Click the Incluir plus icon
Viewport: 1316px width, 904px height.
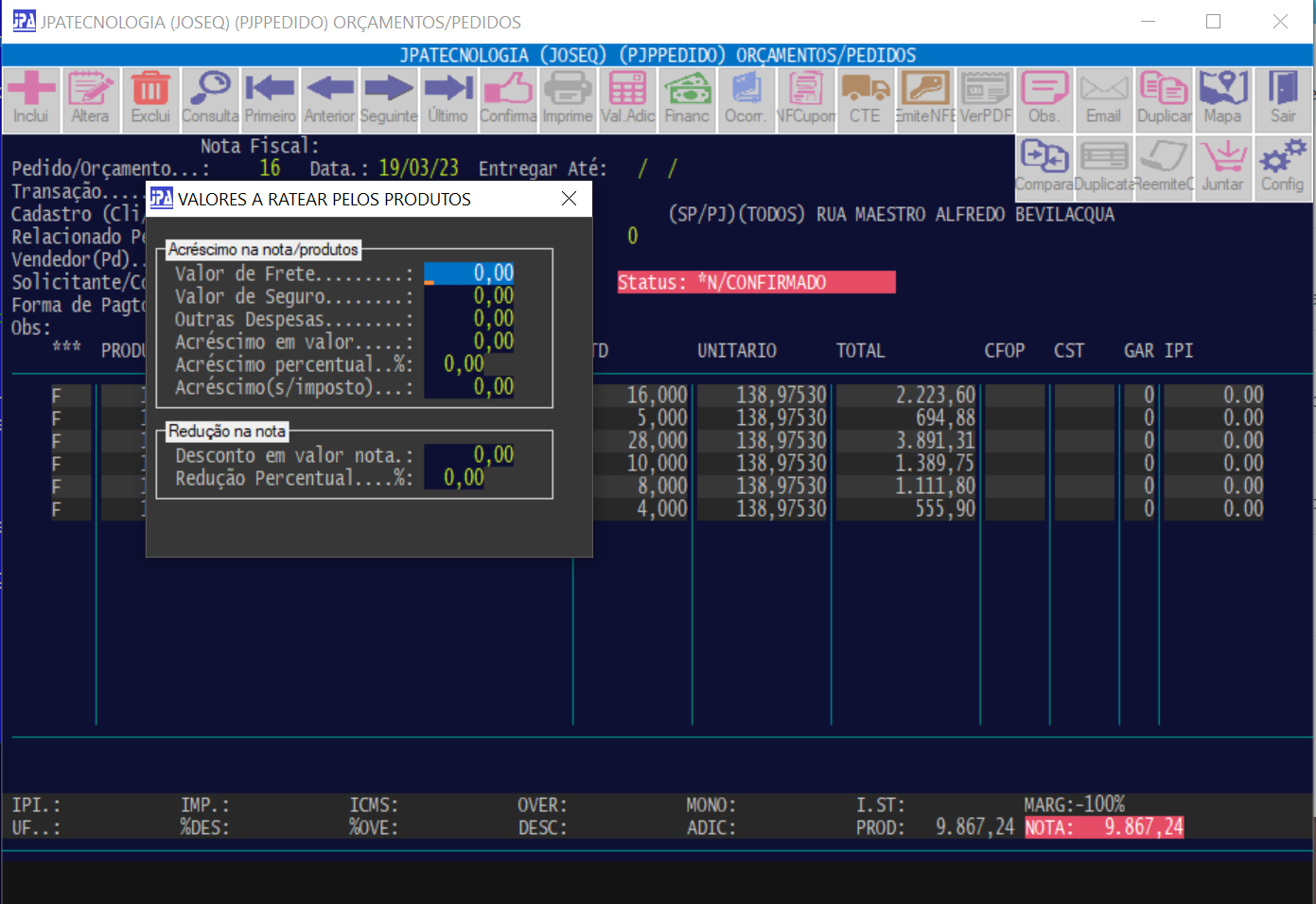coord(31,98)
